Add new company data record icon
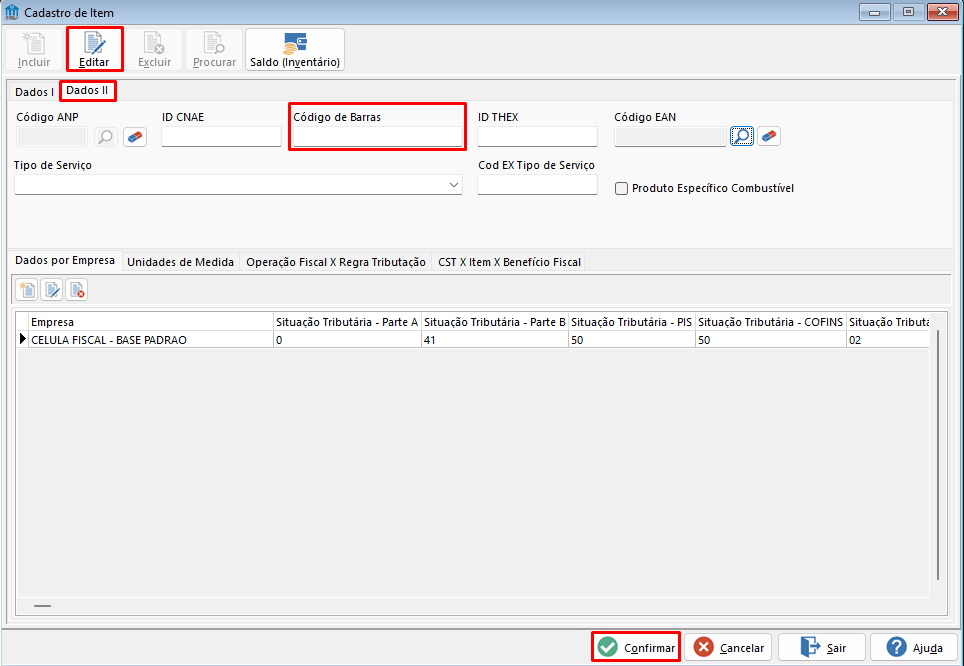Image resolution: width=964 pixels, height=666 pixels. (27, 290)
